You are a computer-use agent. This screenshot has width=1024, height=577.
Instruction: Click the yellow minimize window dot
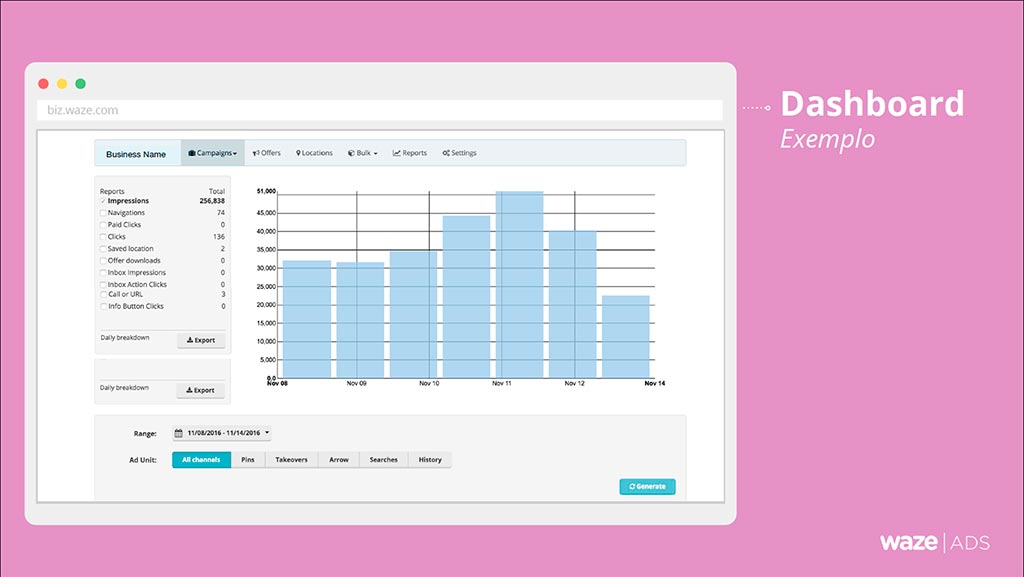pyautogui.click(x=62, y=84)
